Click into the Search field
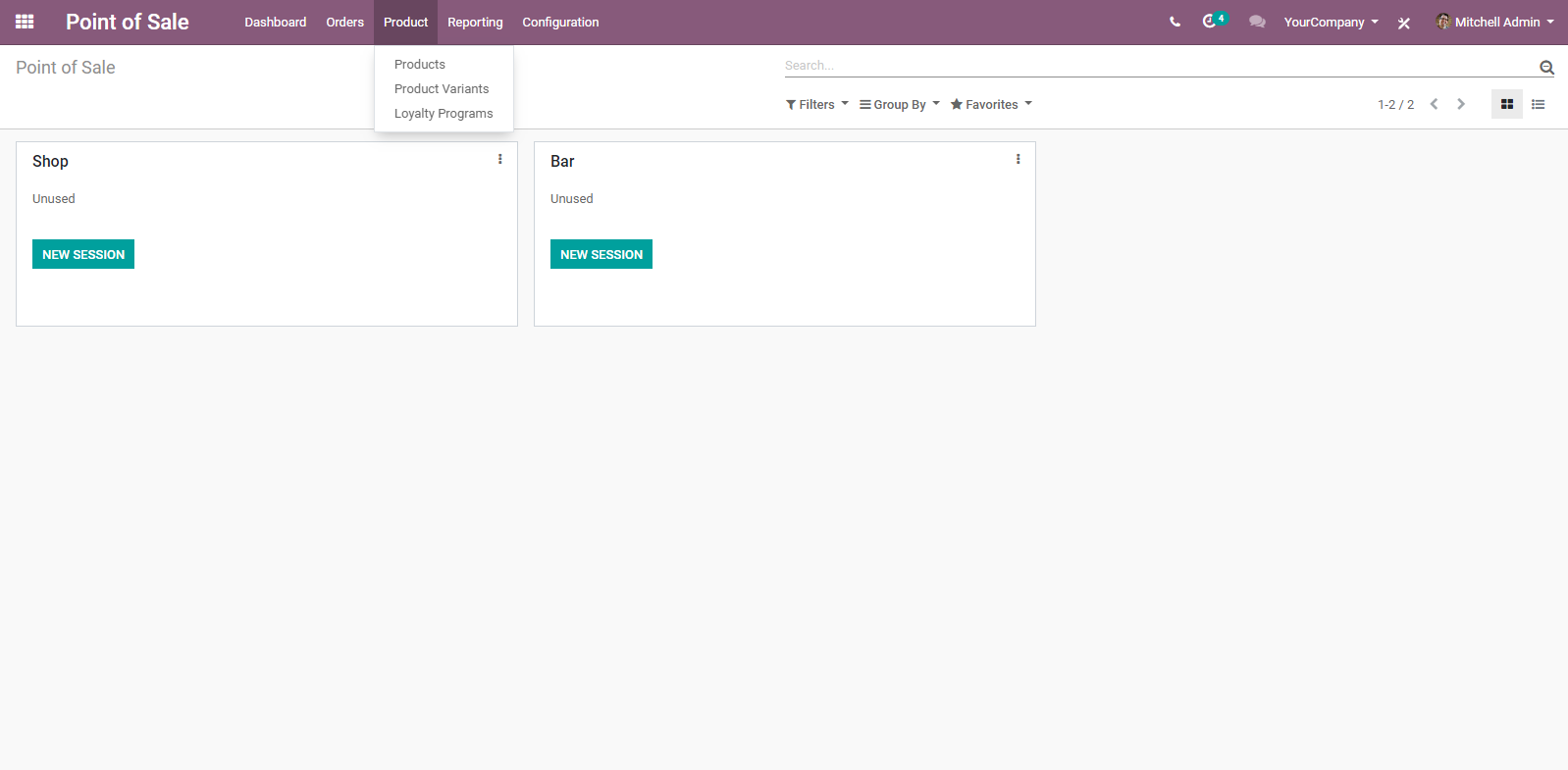 click(1160, 66)
